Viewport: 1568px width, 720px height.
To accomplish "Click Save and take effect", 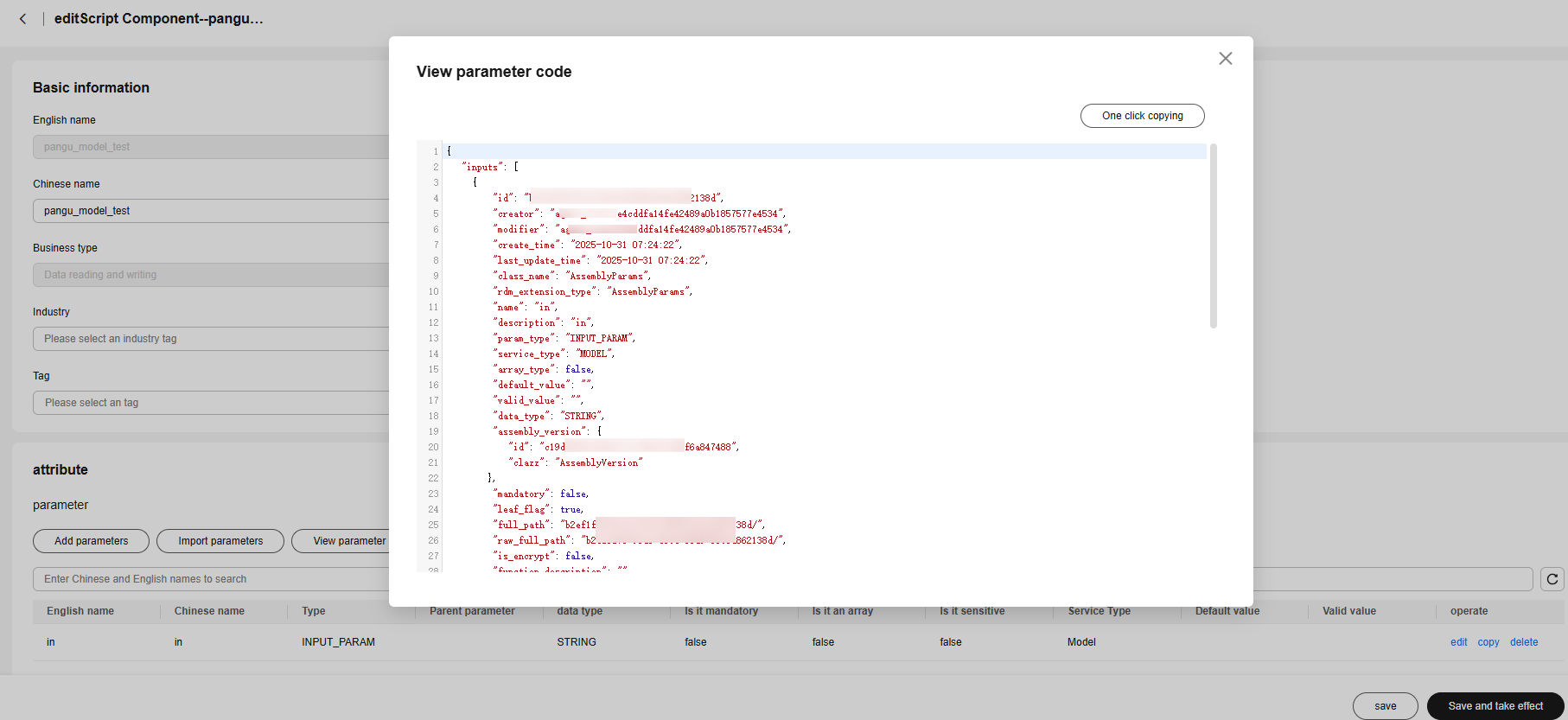I will click(1495, 706).
